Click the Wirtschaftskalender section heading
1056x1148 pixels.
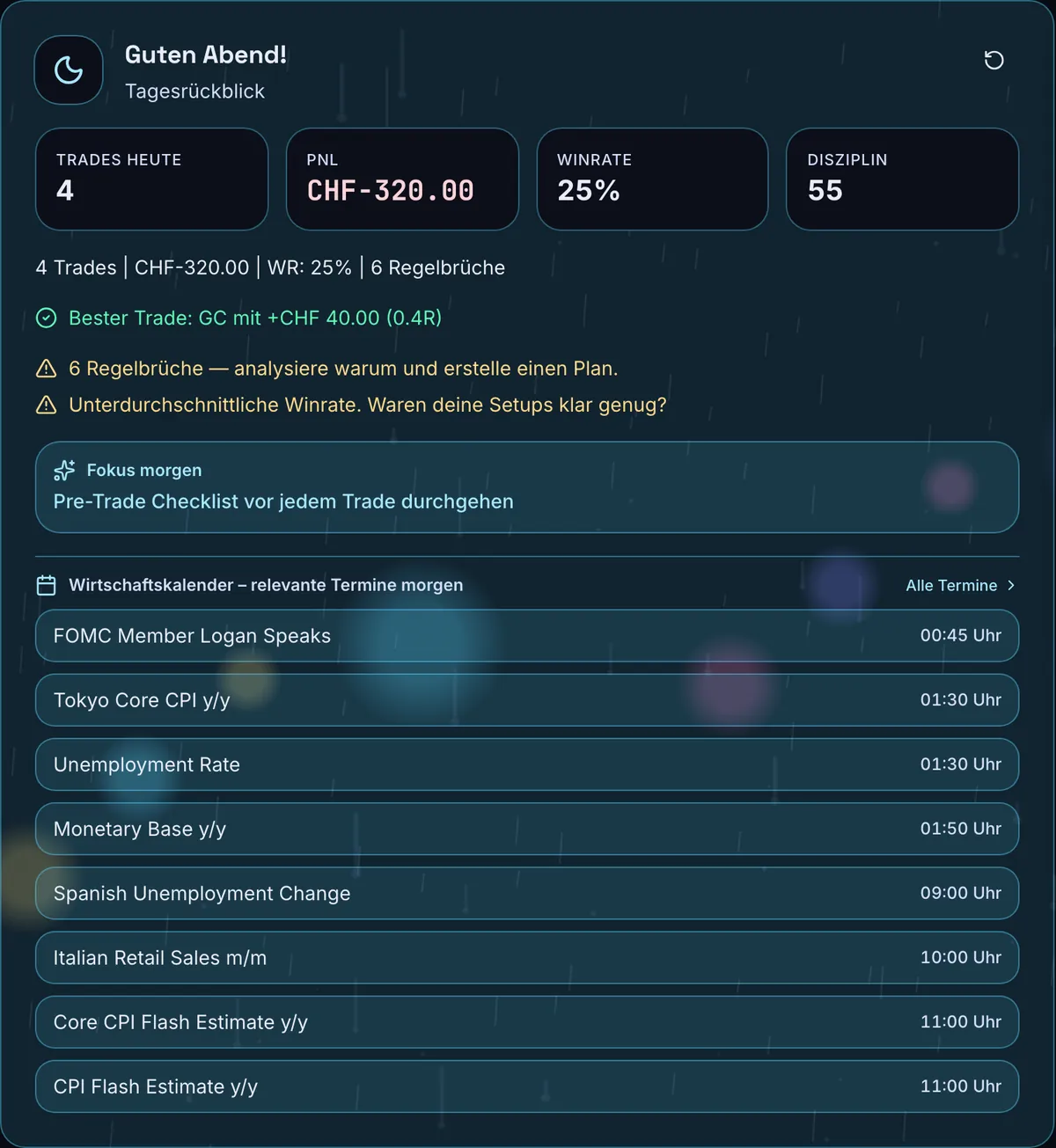point(266,585)
